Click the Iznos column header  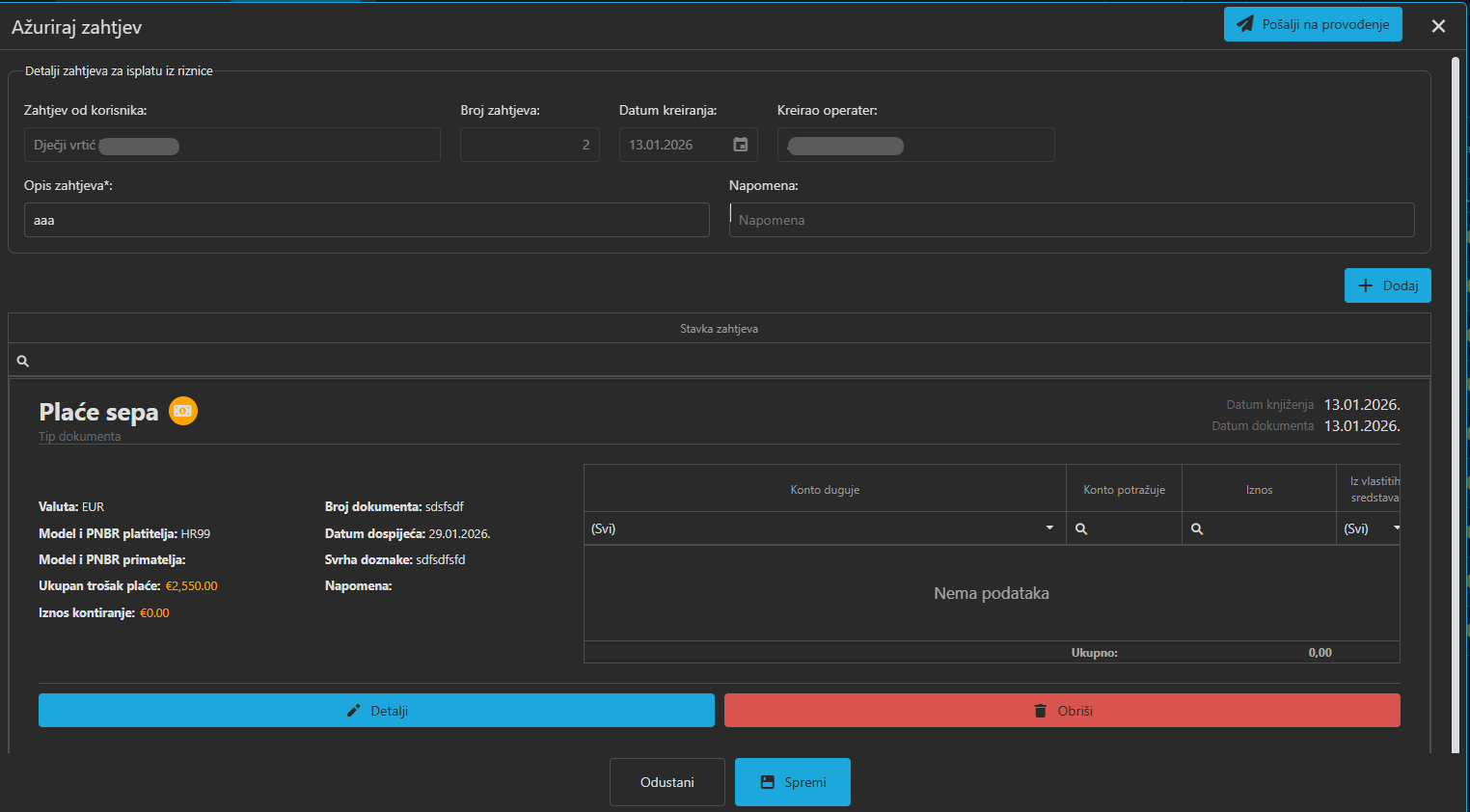(1259, 490)
